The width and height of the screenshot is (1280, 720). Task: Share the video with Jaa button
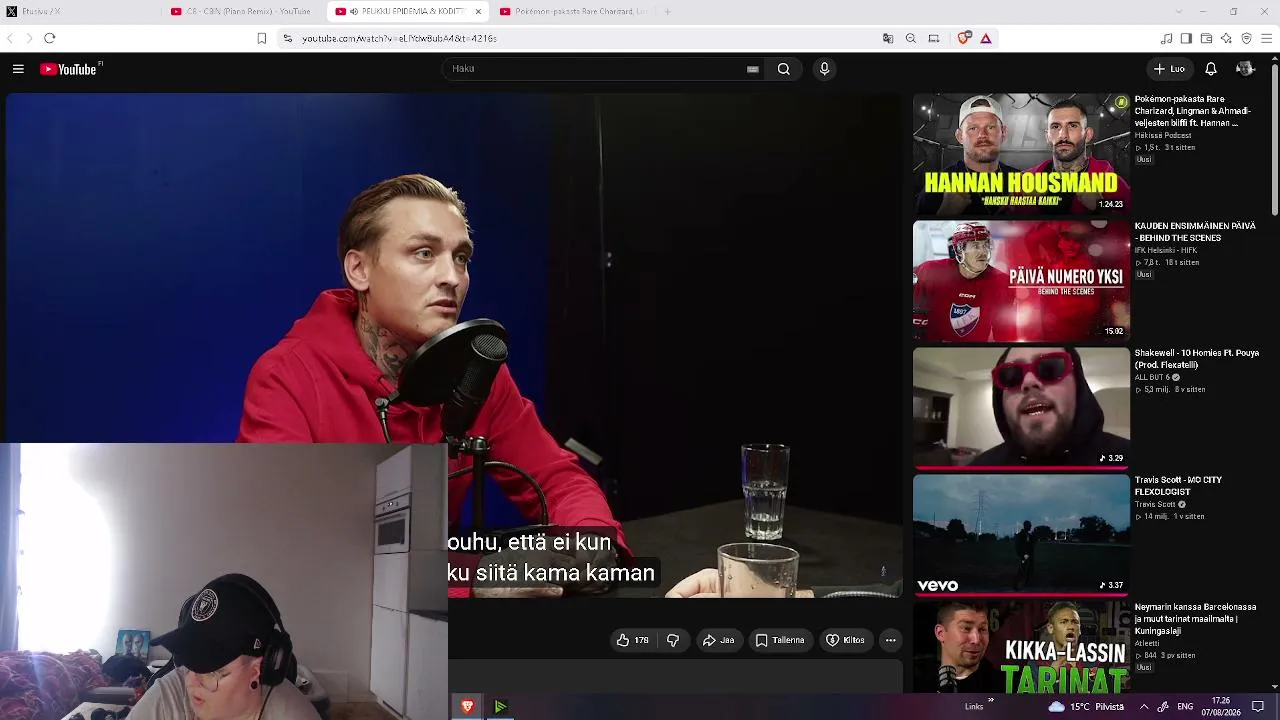coord(719,640)
